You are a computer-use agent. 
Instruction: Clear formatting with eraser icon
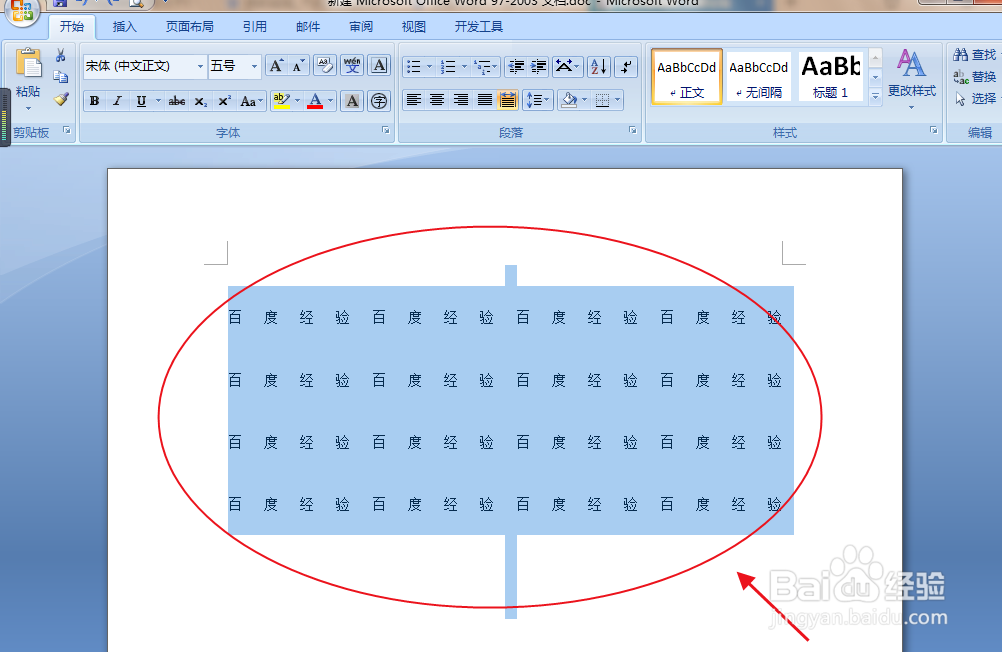coord(325,66)
